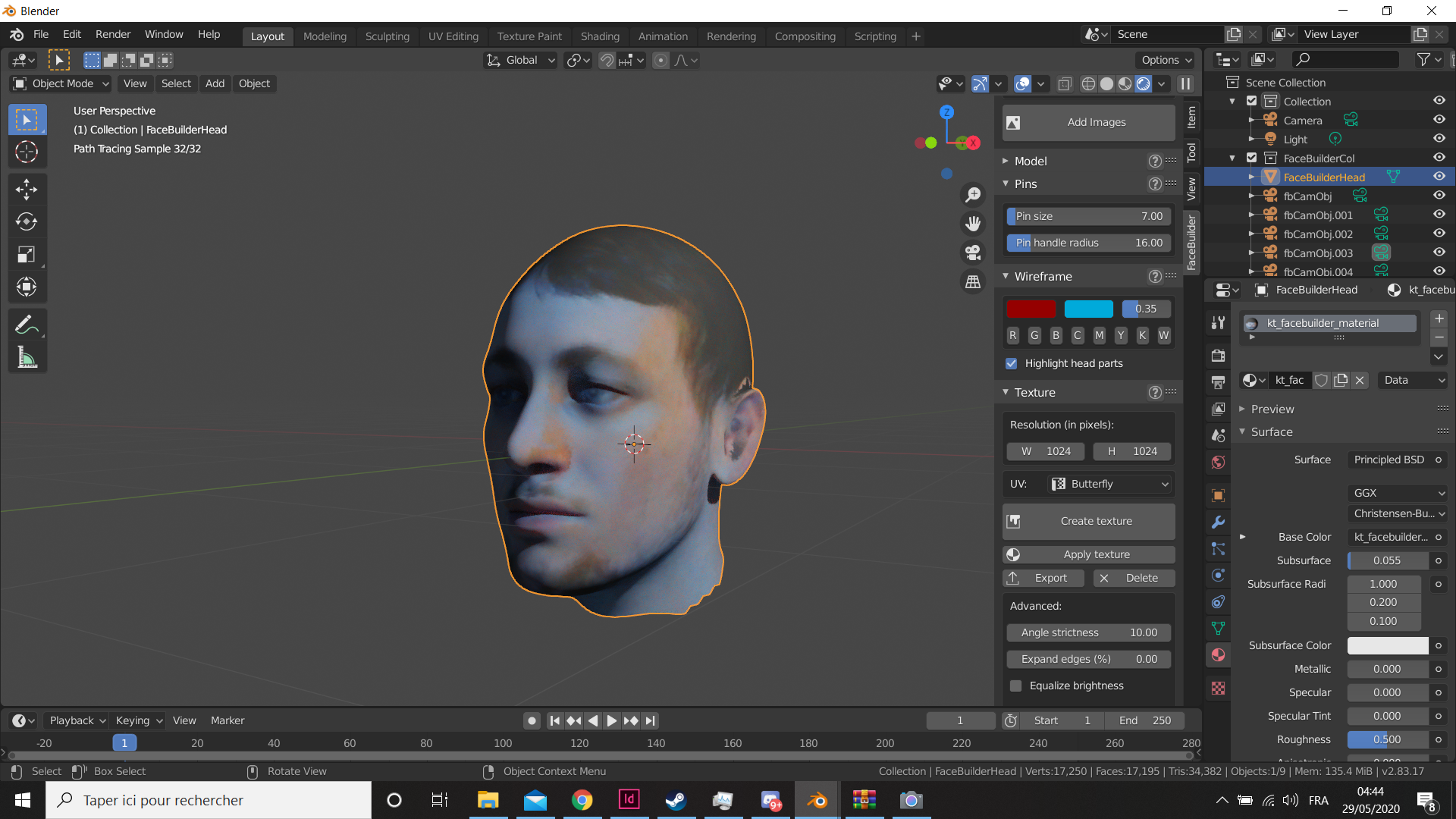The width and height of the screenshot is (1456, 819).
Task: Select the Move tool in toolbar
Action: coord(27,189)
